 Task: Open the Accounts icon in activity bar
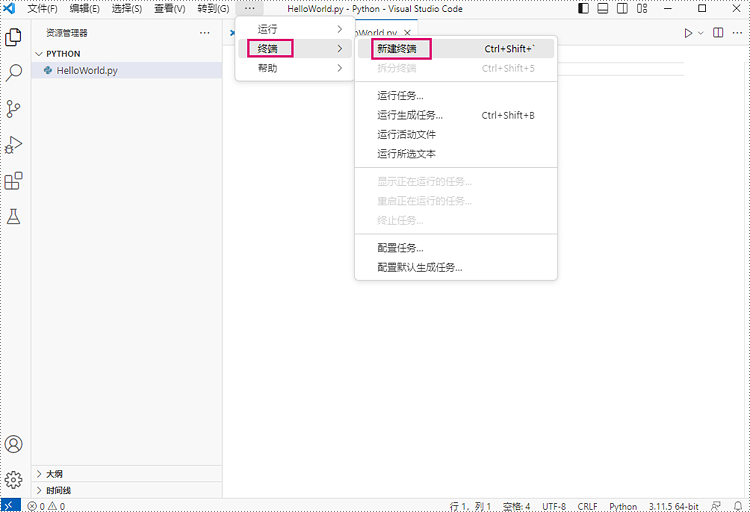tap(13, 444)
